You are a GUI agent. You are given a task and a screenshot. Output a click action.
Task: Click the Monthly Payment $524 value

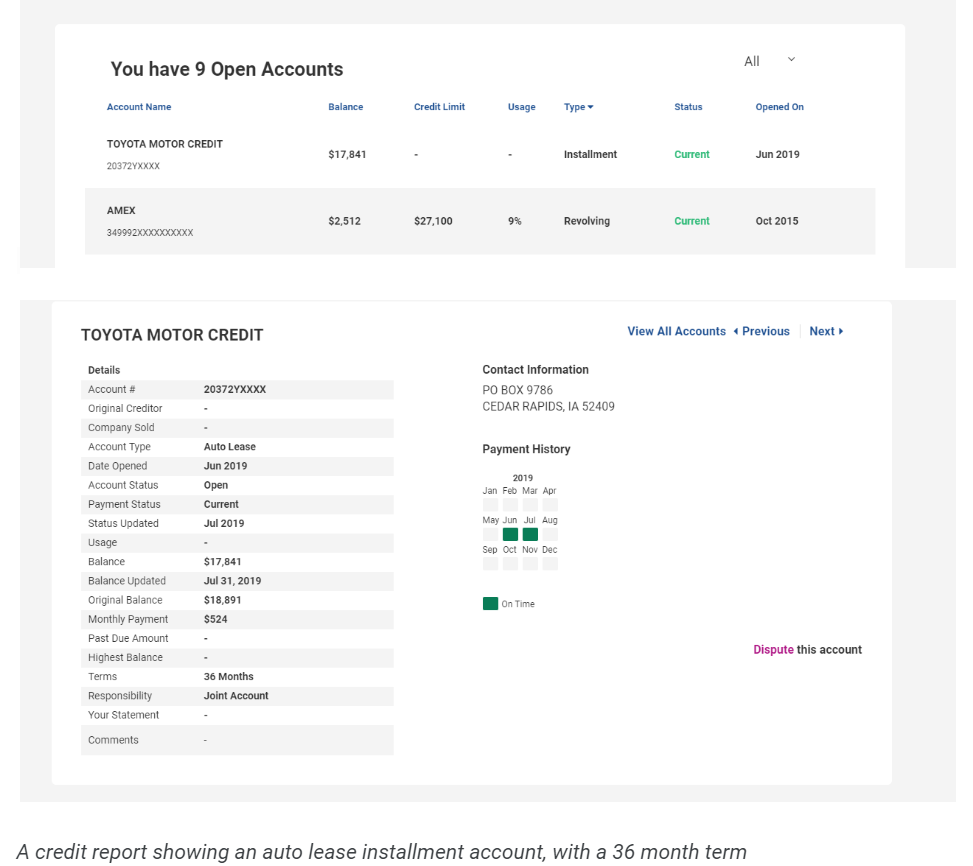[x=215, y=620]
